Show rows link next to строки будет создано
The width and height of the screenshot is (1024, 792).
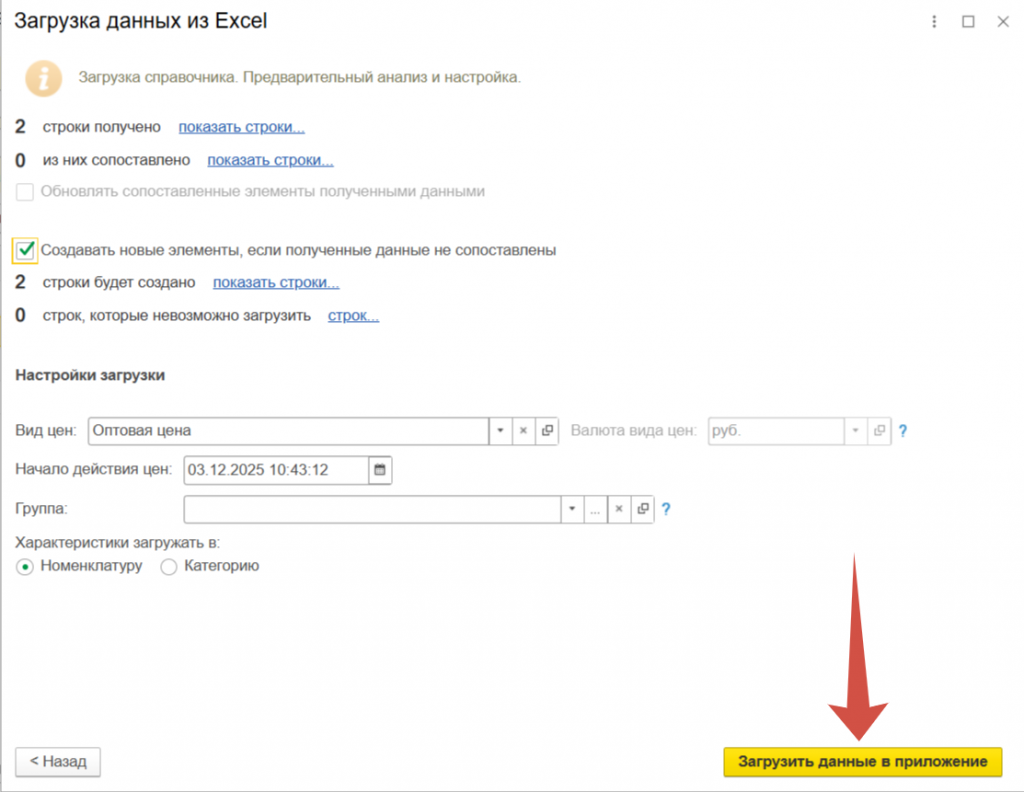pos(276,283)
